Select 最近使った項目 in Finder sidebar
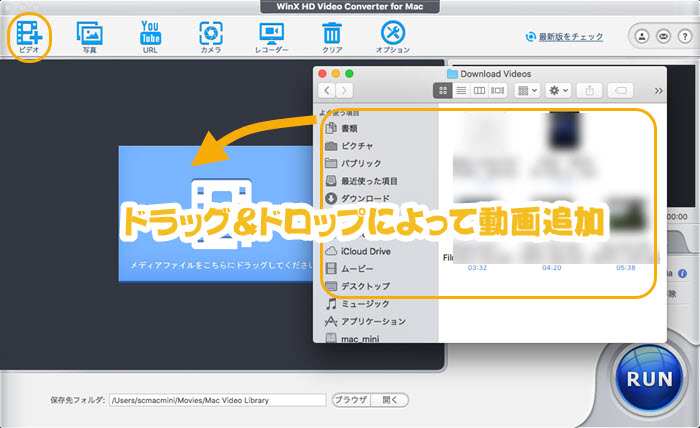This screenshot has height=428, width=700. click(x=362, y=181)
